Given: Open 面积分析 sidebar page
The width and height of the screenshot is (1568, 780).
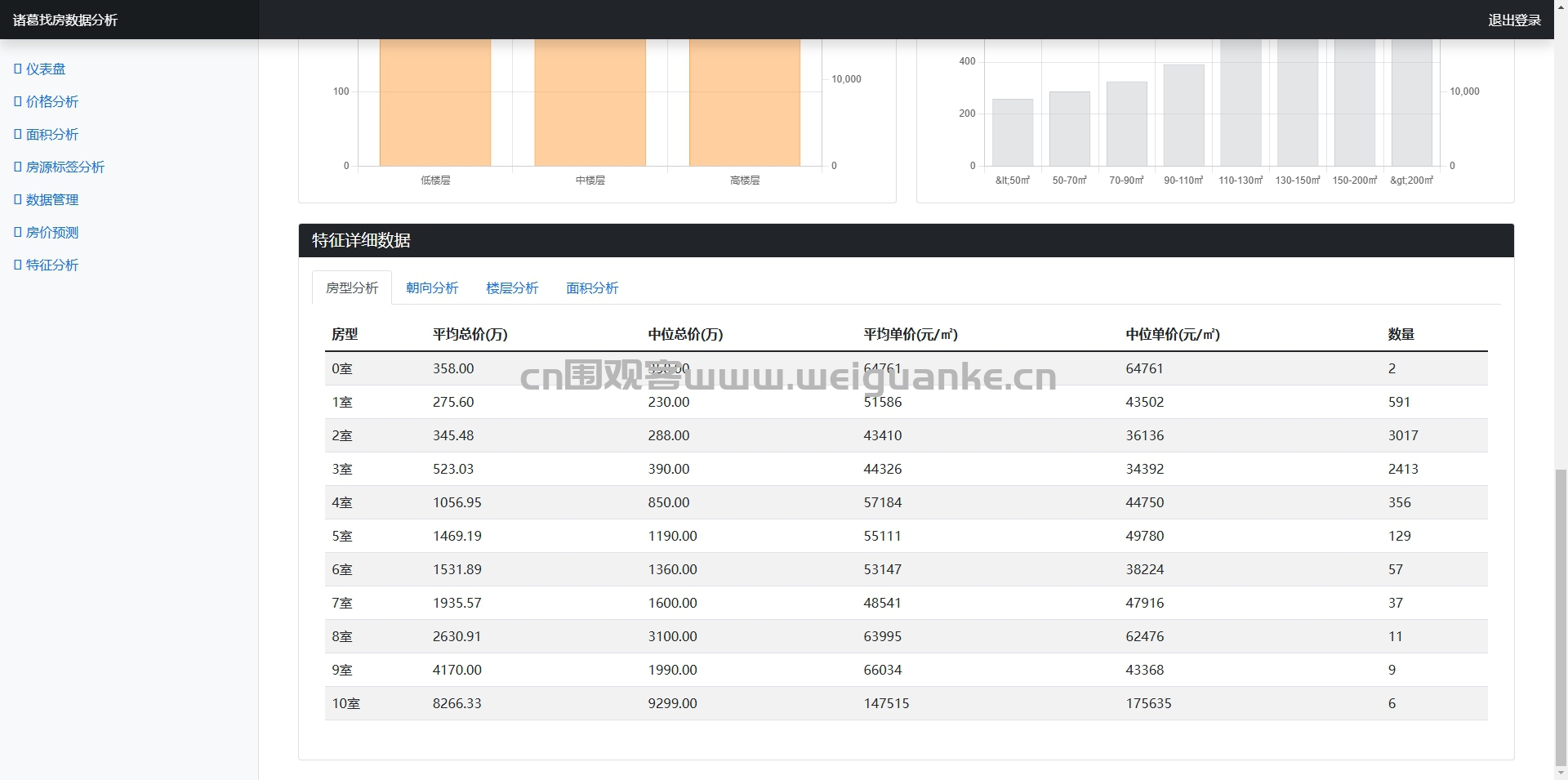Looking at the screenshot, I should pos(47,135).
